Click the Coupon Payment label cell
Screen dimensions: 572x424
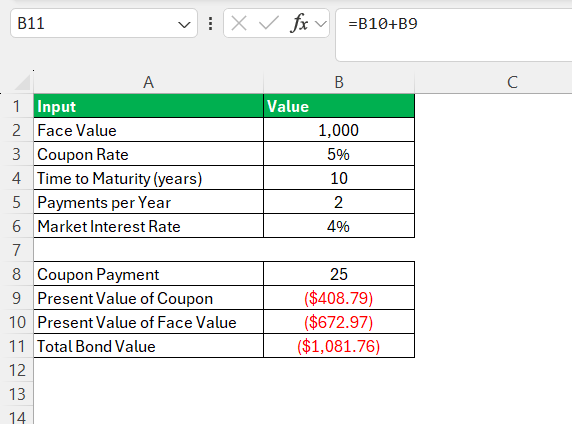(x=148, y=274)
